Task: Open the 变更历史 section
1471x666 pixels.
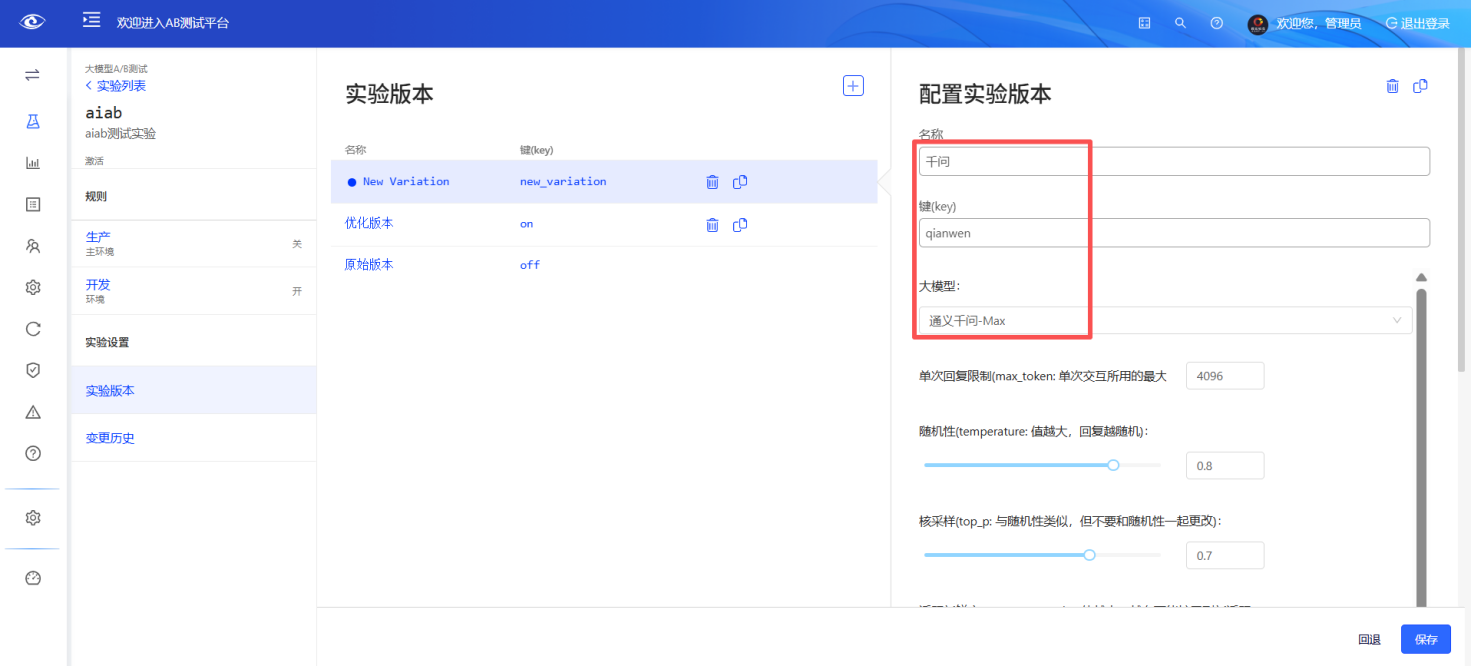Action: tap(110, 437)
